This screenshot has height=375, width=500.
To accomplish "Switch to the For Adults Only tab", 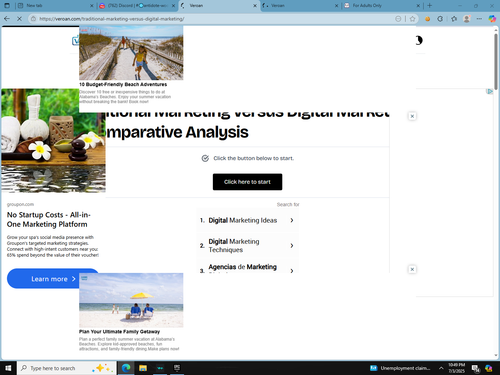I will coord(382,6).
